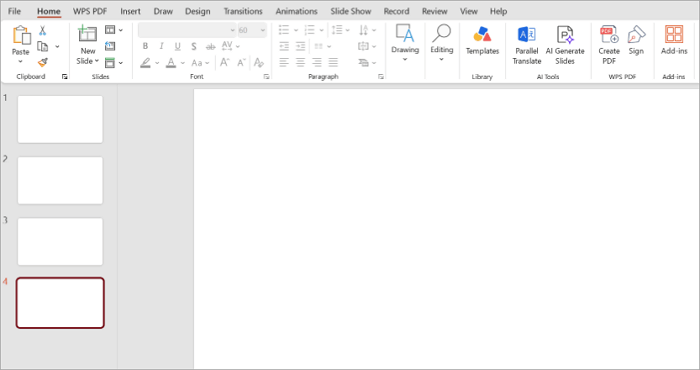Screen dimensions: 700x370
Task: Click the Drawing tools icon
Action: [x=405, y=33]
